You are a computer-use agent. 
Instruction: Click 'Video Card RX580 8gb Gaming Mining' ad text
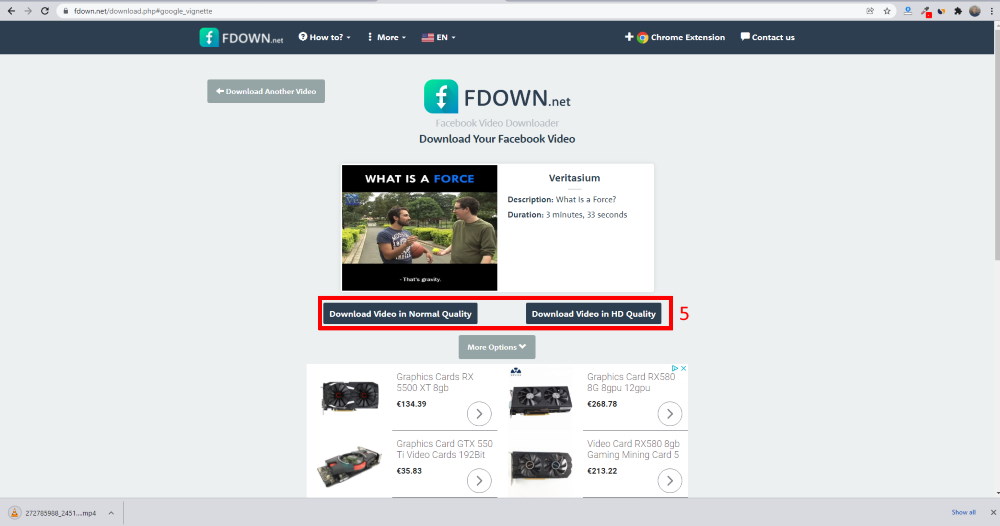633,449
